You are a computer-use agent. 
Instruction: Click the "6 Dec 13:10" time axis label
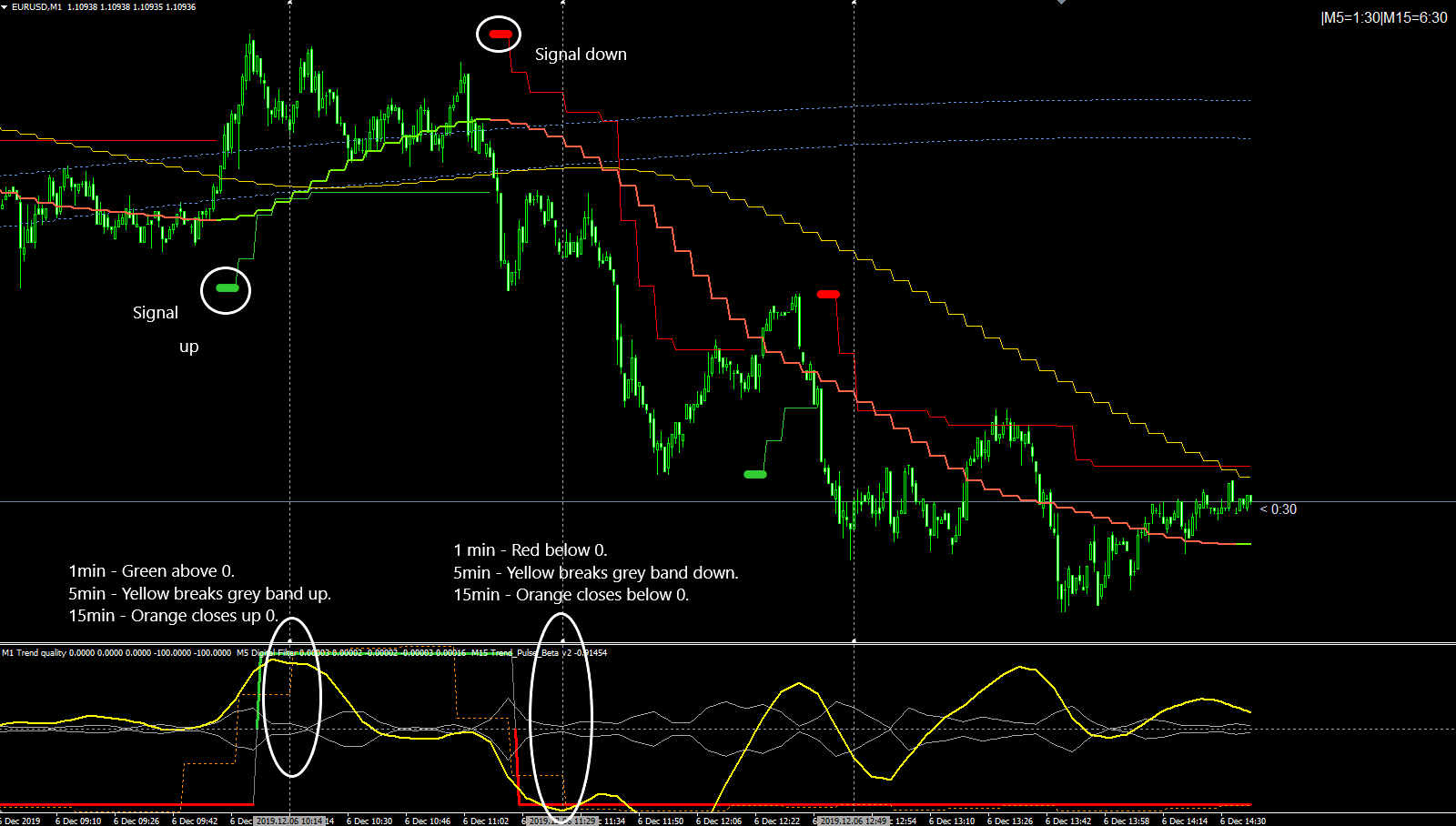[x=952, y=821]
